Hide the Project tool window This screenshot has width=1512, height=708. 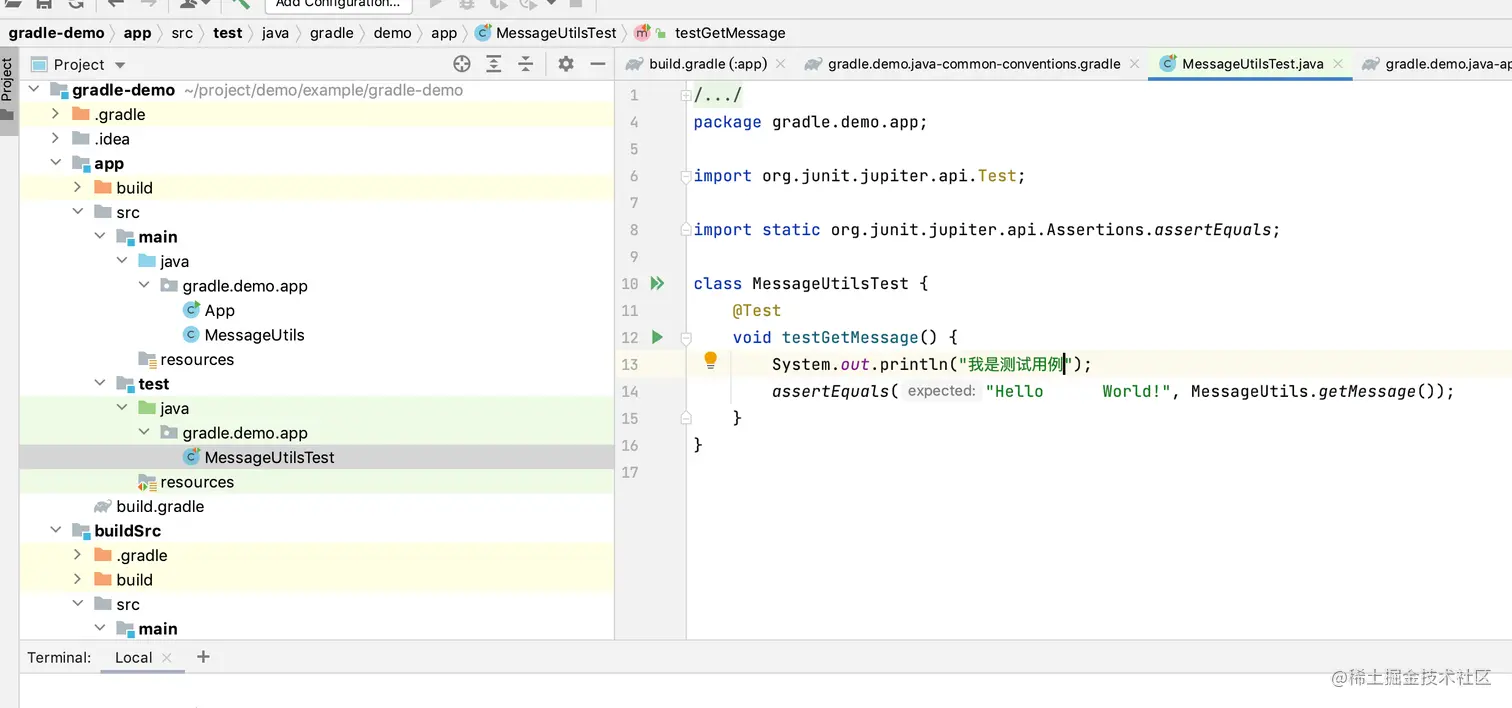pyautogui.click(x=598, y=64)
